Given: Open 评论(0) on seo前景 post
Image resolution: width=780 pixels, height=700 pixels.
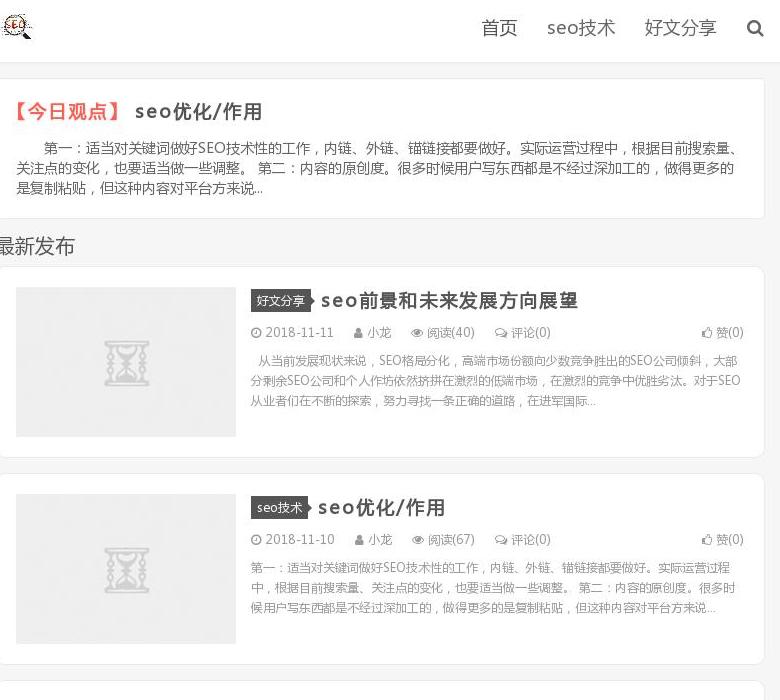Looking at the screenshot, I should click(531, 332).
